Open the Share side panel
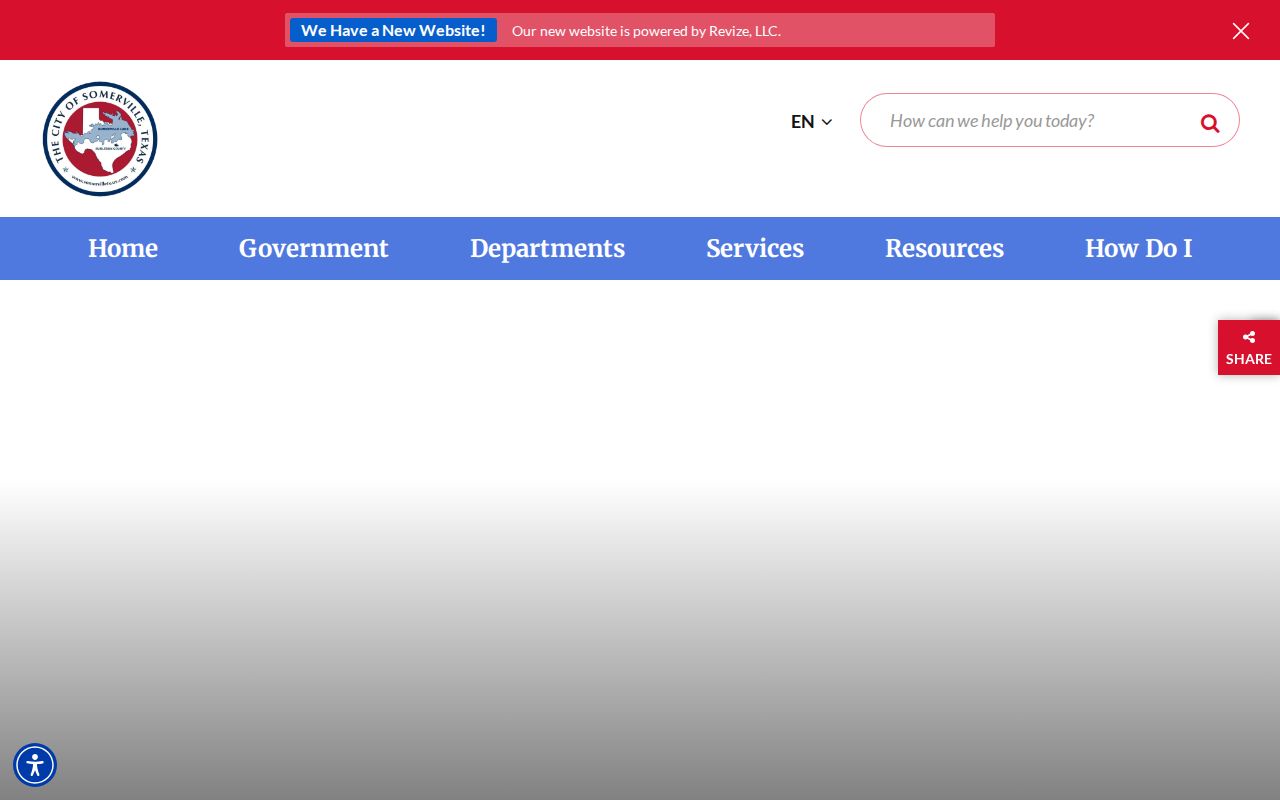1280x800 pixels. pyautogui.click(x=1249, y=348)
